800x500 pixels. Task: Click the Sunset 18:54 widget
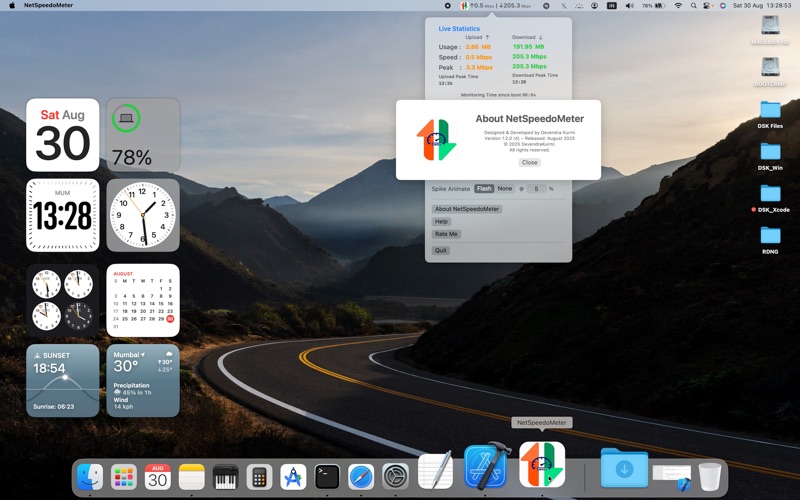point(63,380)
